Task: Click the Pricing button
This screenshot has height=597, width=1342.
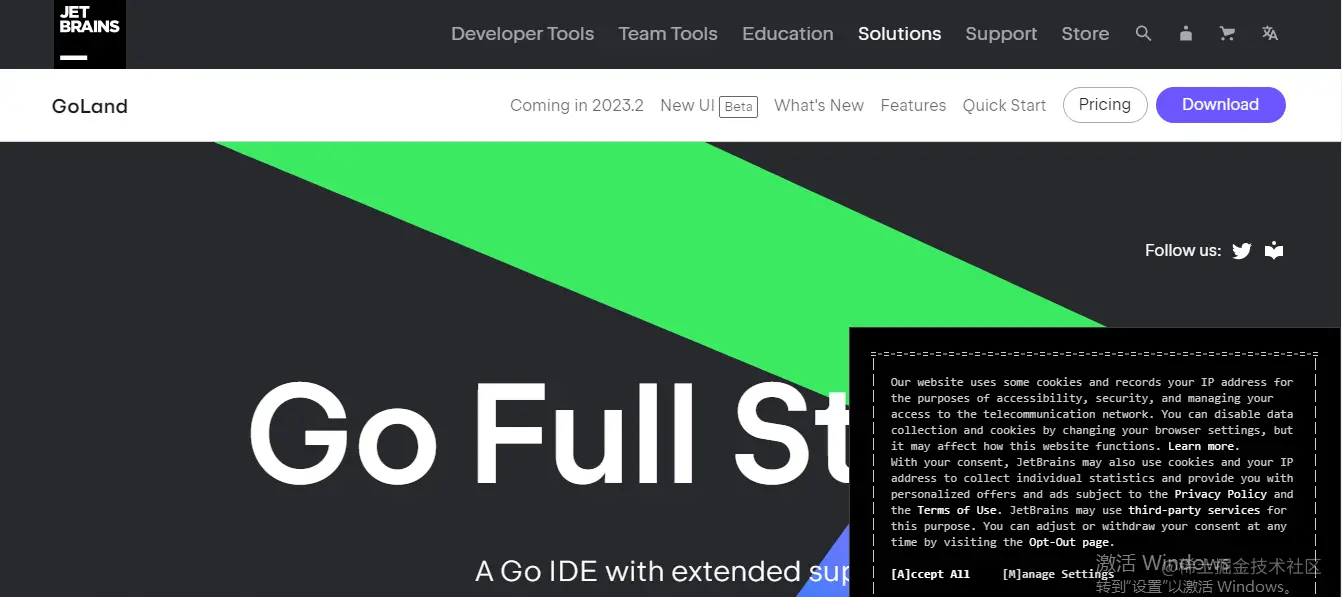Action: coord(1105,105)
